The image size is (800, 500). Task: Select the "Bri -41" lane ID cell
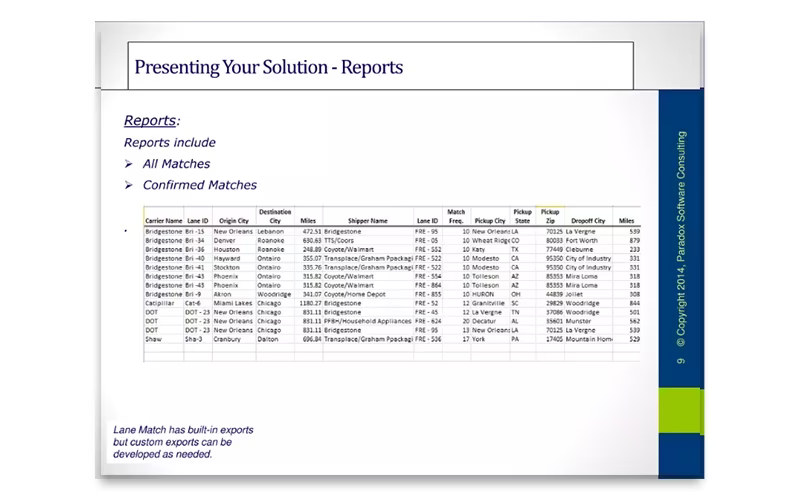[195, 267]
